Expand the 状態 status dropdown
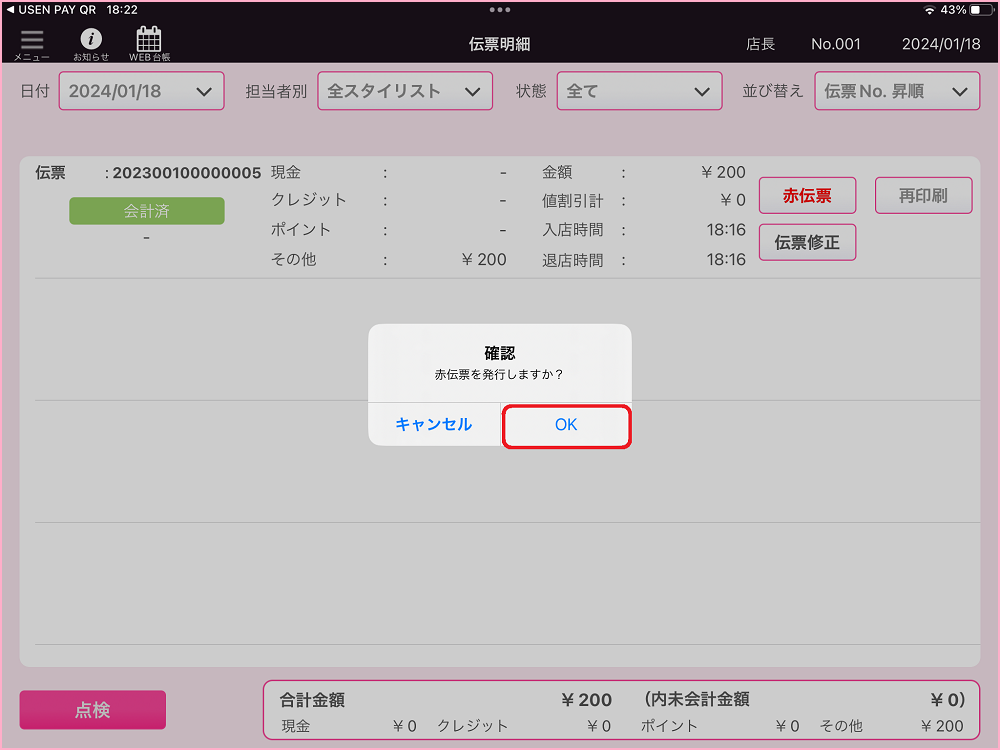Image resolution: width=1000 pixels, height=750 pixels. 639,91
